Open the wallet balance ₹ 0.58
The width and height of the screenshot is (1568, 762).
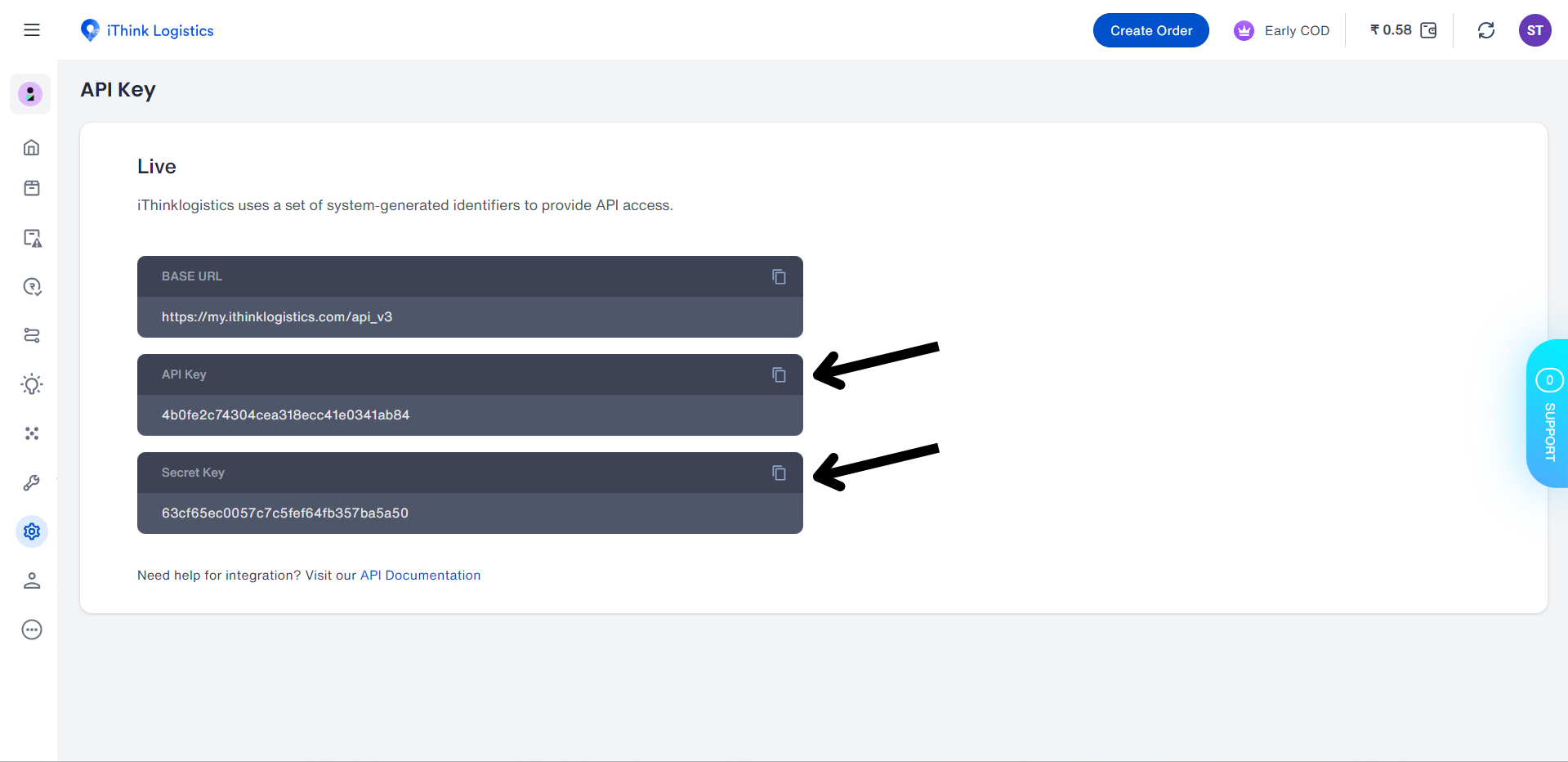coord(1403,30)
